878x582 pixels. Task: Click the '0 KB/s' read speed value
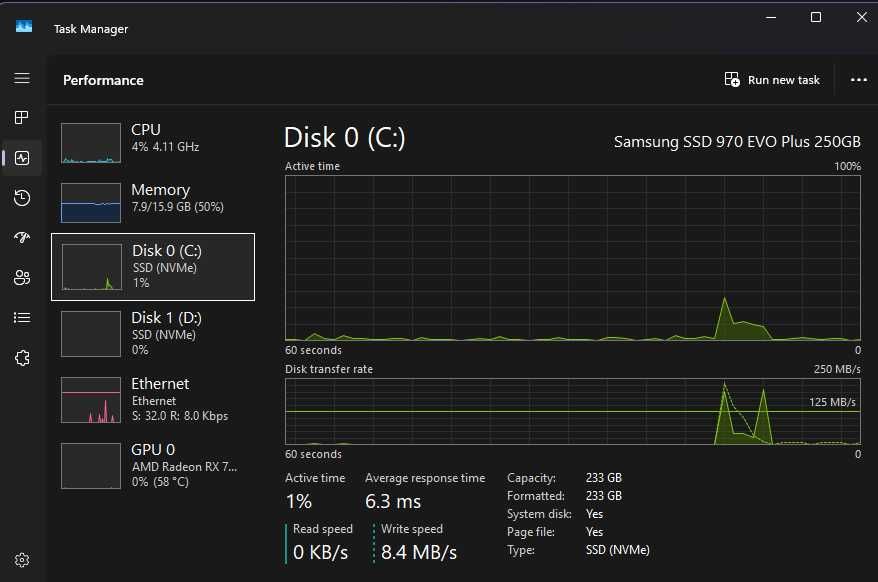(x=320, y=552)
